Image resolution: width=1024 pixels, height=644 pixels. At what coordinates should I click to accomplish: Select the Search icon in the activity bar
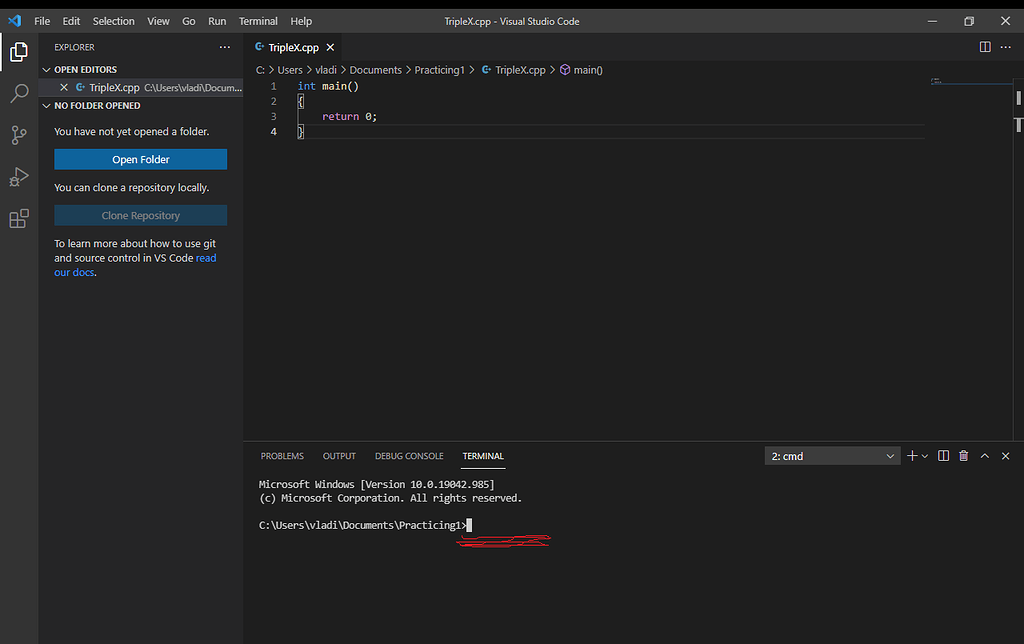coord(18,93)
